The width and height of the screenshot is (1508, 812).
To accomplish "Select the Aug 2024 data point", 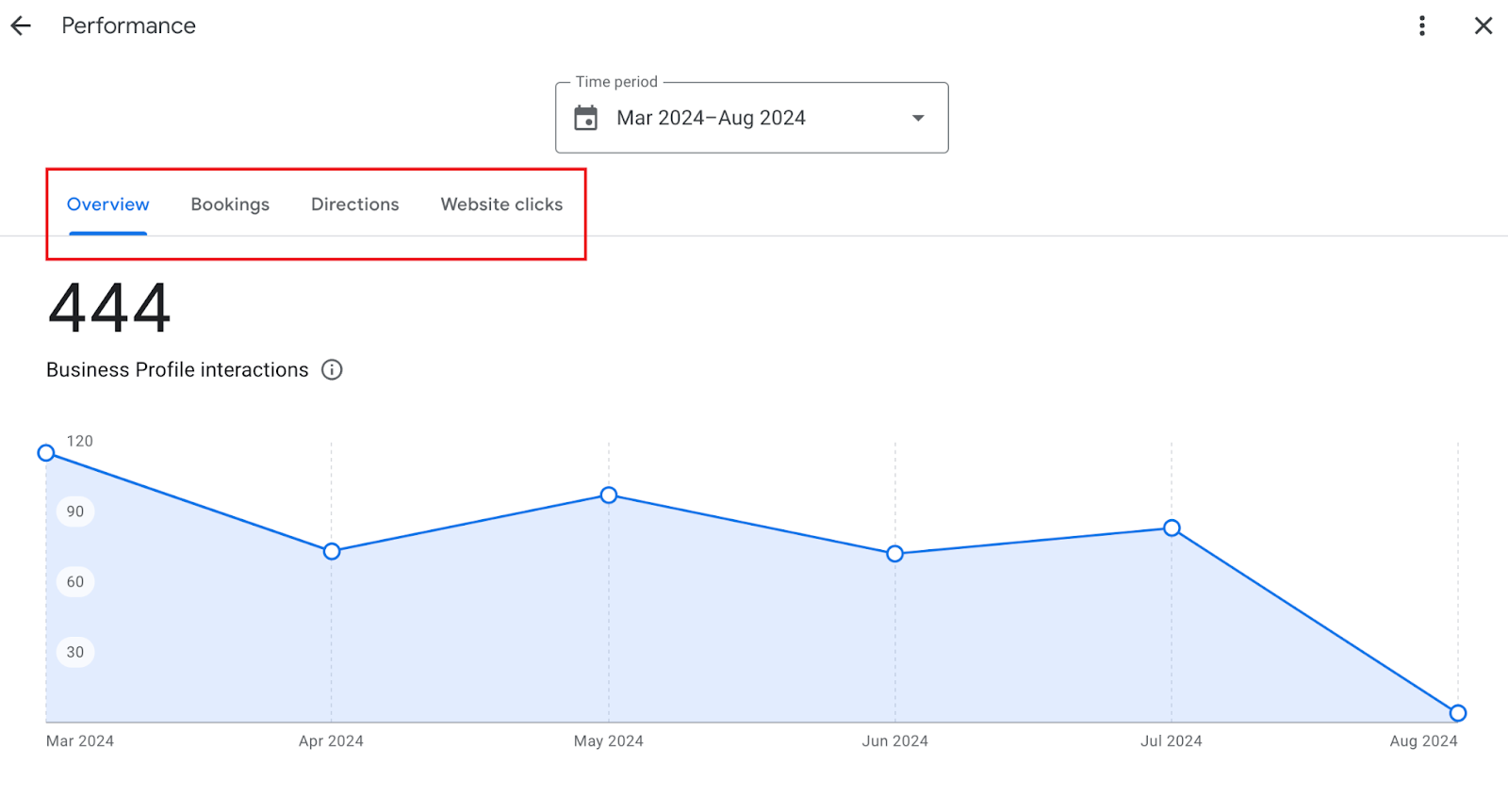I will (x=1458, y=713).
